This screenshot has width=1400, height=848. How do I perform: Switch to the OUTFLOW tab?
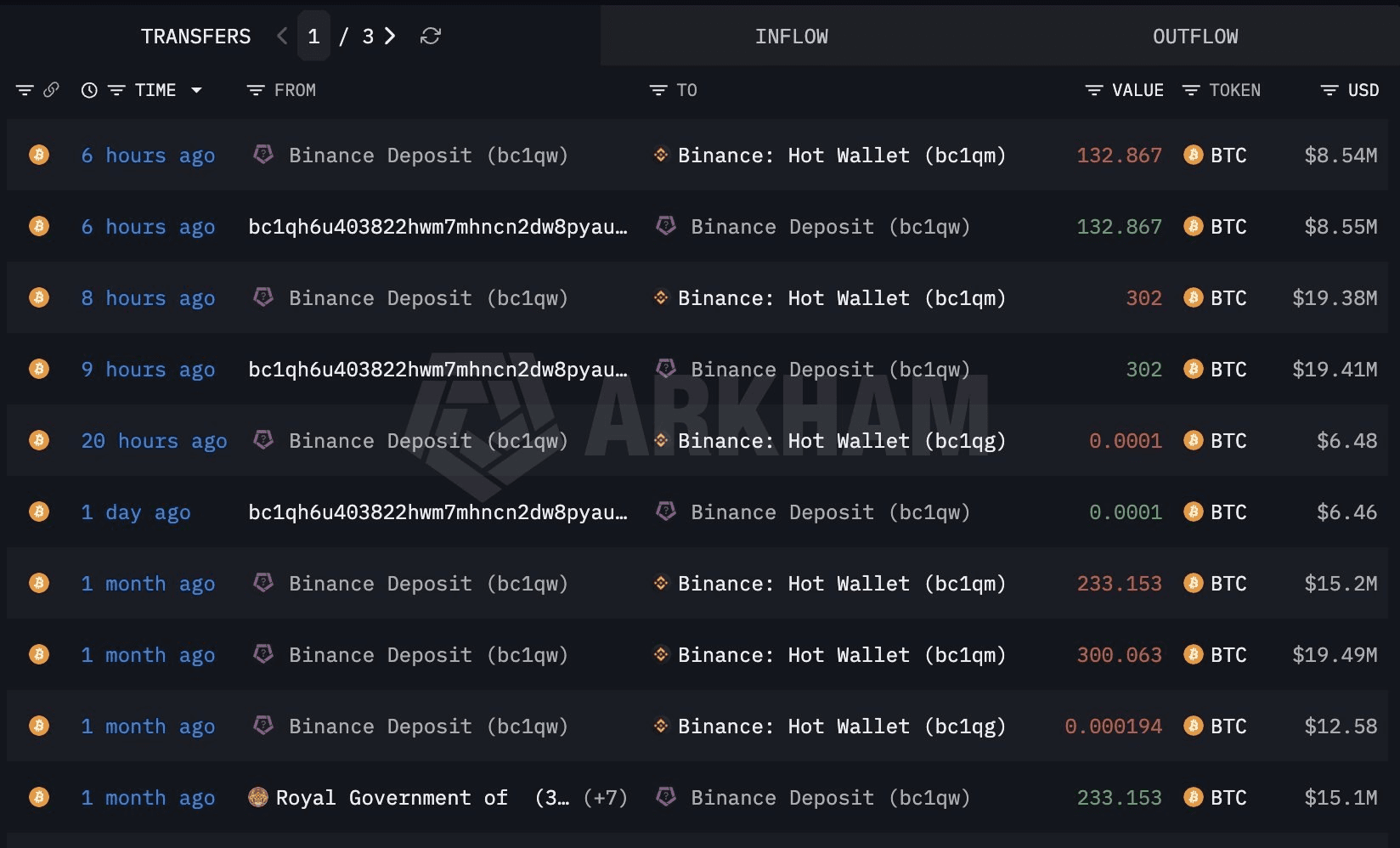pos(1195,37)
